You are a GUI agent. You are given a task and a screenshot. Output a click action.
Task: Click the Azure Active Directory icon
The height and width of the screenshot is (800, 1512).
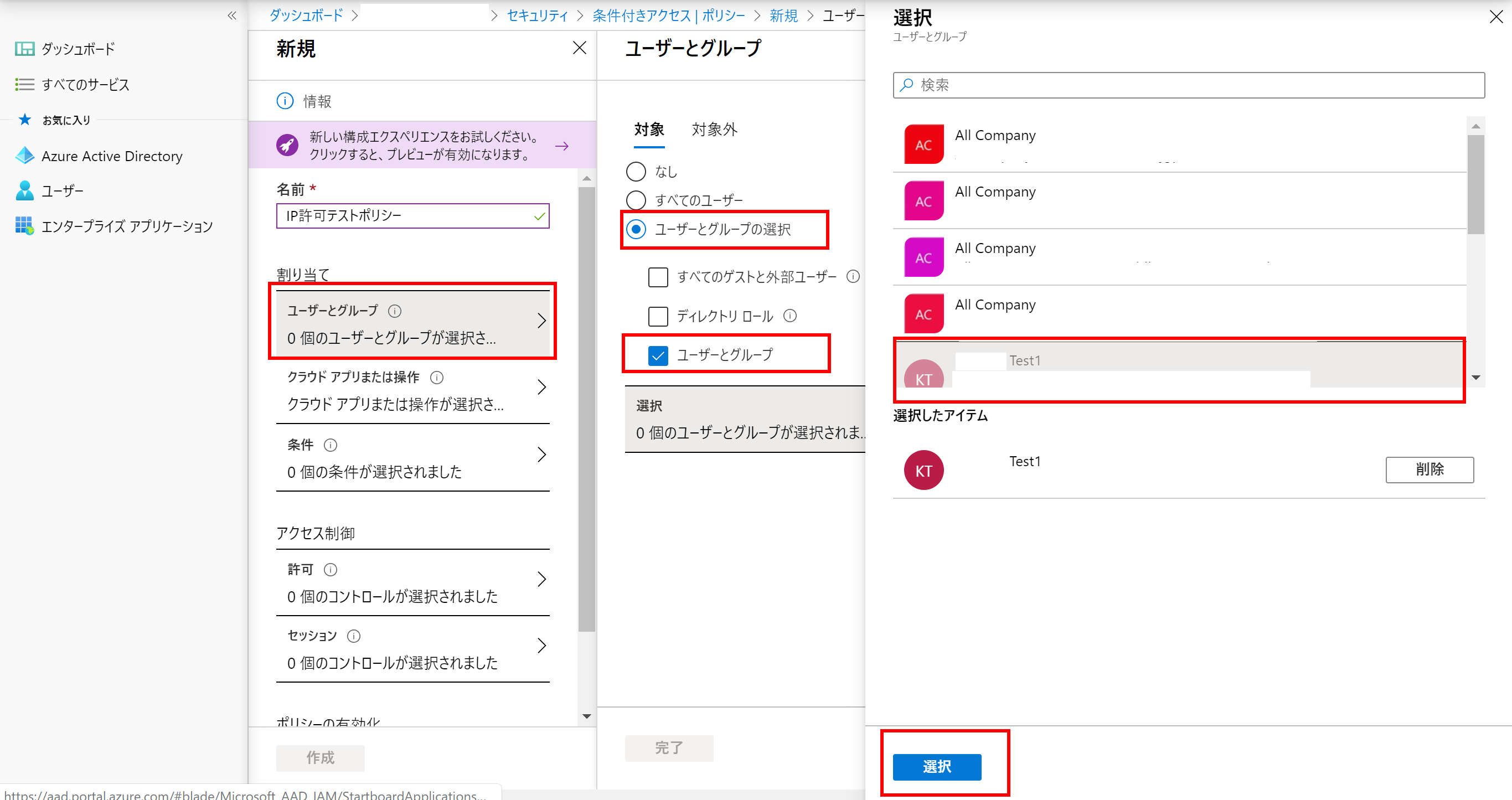coord(25,156)
